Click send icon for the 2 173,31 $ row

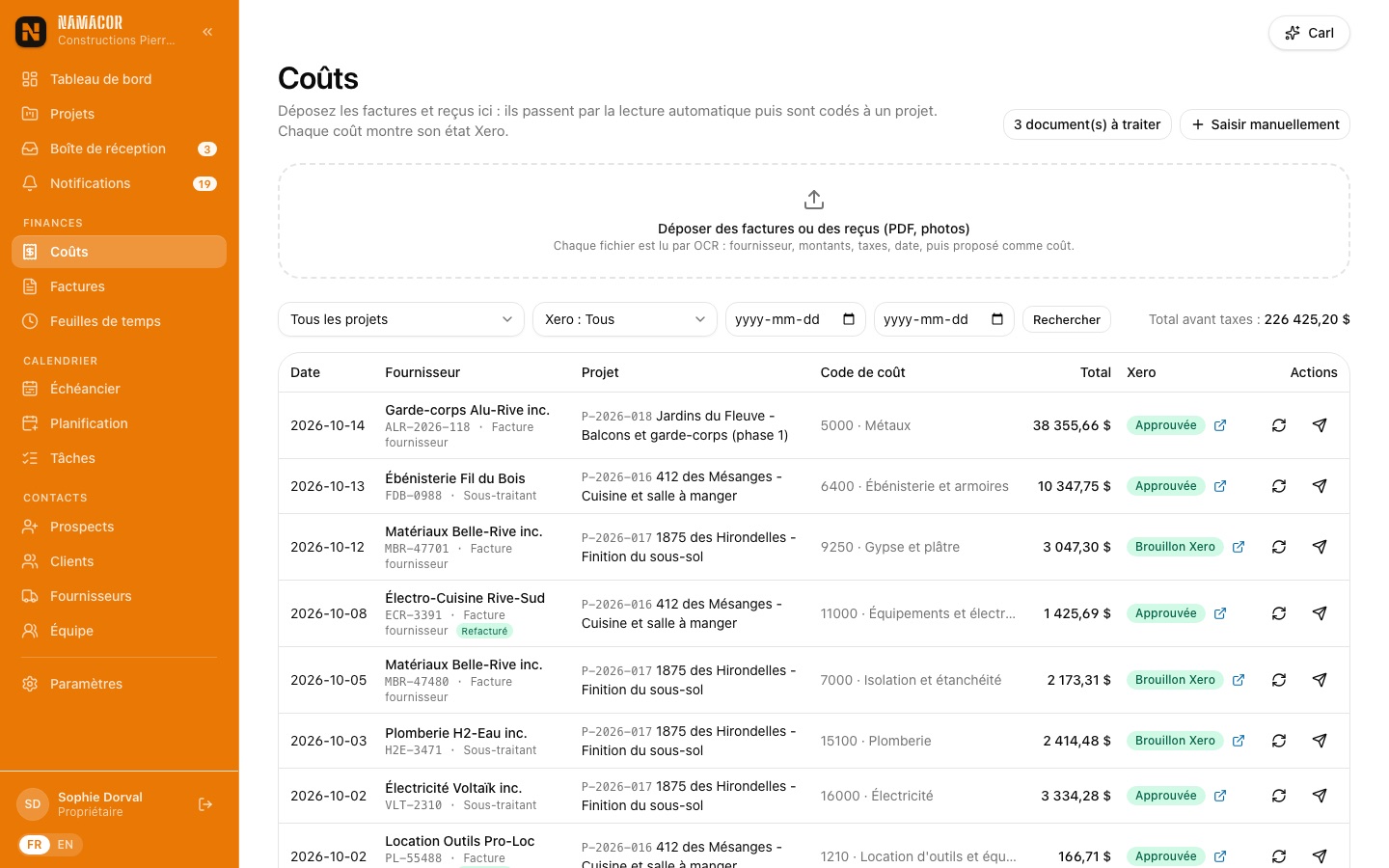point(1320,680)
